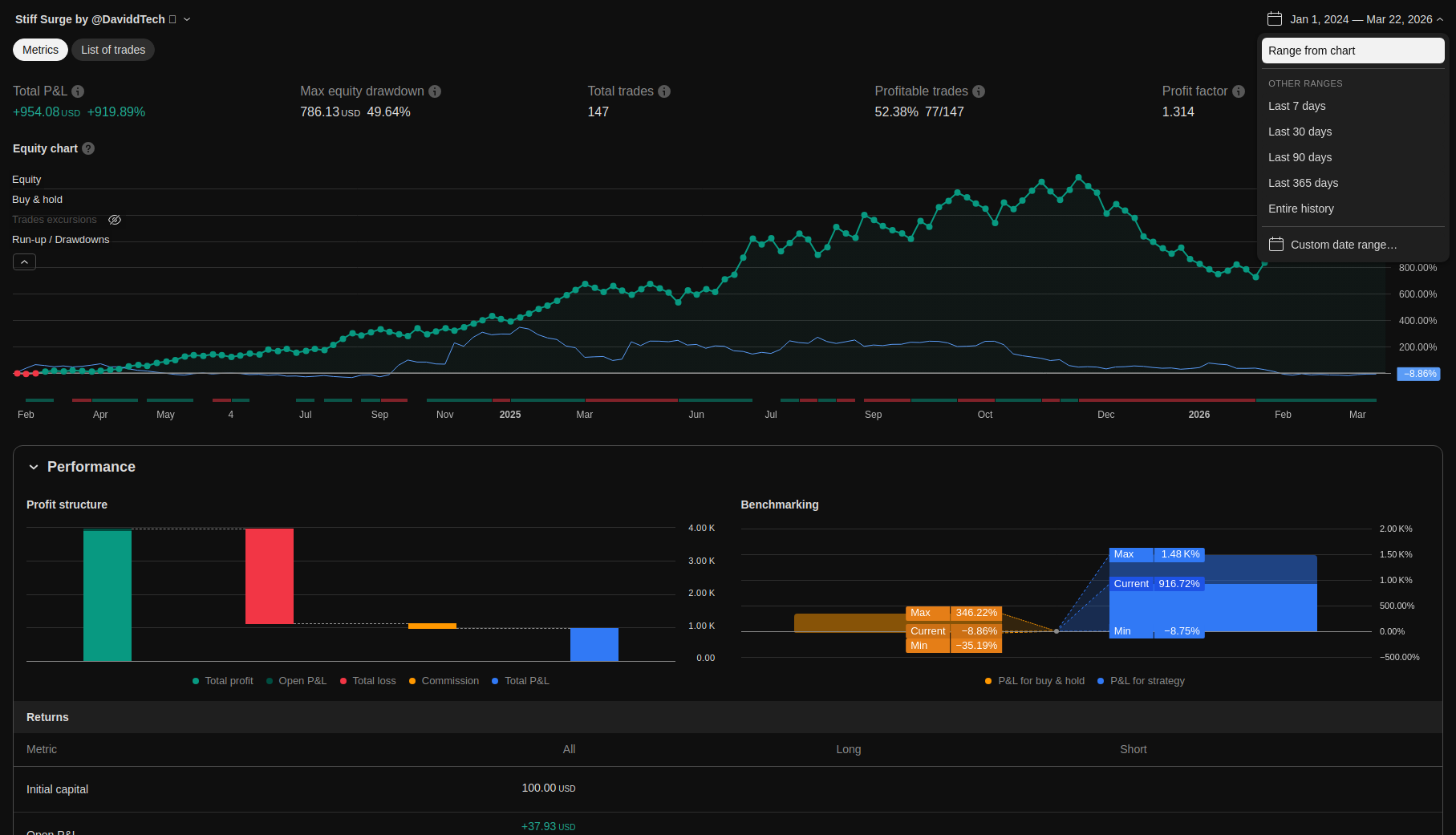This screenshot has height=835, width=1456.
Task: Click the Profit factor info icon
Action: pos(1239,91)
